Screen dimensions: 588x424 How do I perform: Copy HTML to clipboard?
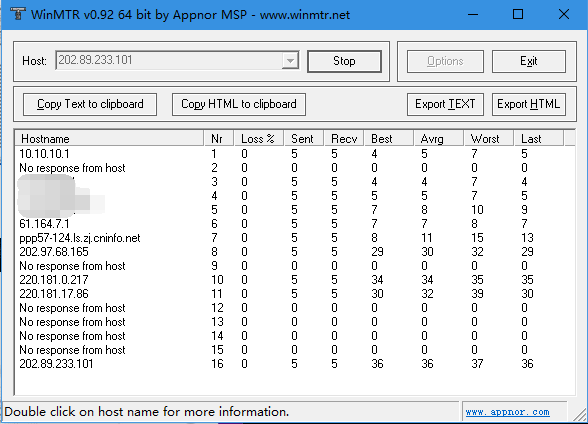[239, 104]
